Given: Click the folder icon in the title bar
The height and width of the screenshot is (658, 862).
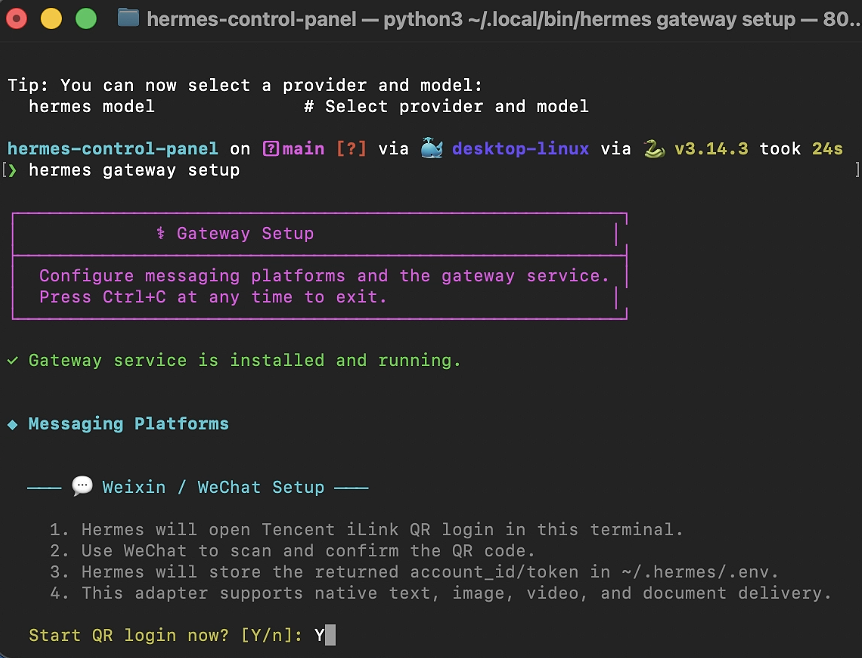Looking at the screenshot, I should coord(128,19).
